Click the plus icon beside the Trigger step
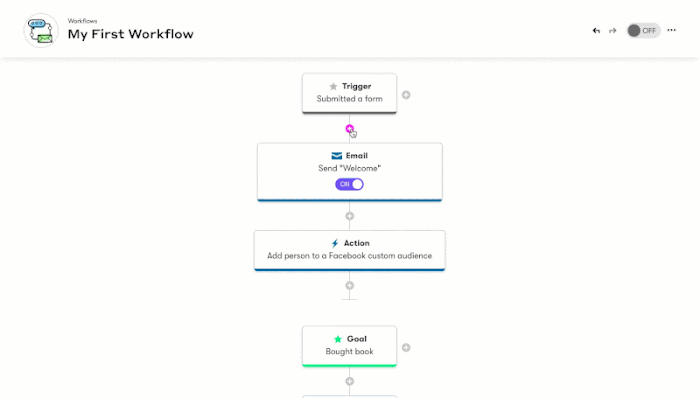This screenshot has height=398, width=700. (406, 95)
